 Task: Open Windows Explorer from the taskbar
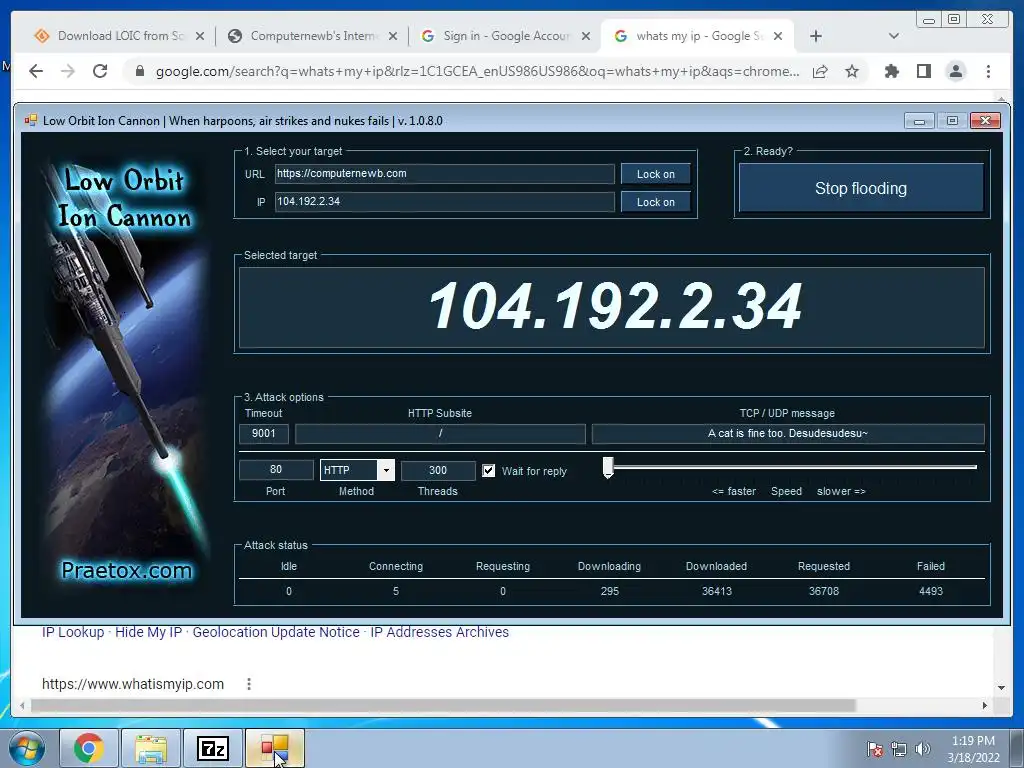click(151, 748)
